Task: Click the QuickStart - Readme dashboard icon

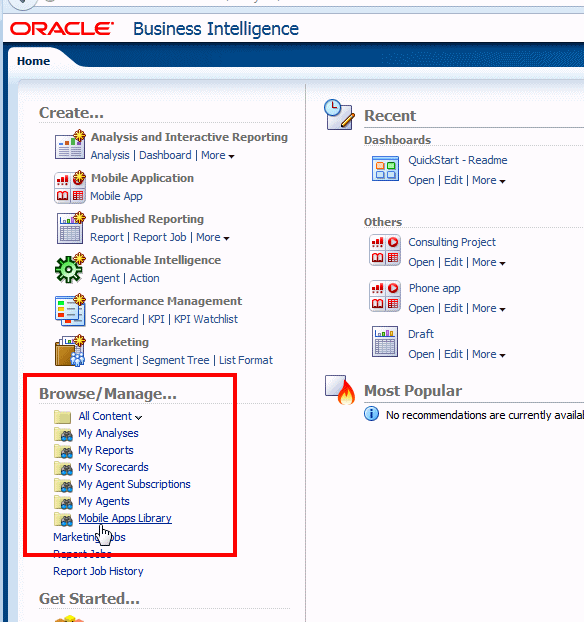Action: click(x=385, y=169)
